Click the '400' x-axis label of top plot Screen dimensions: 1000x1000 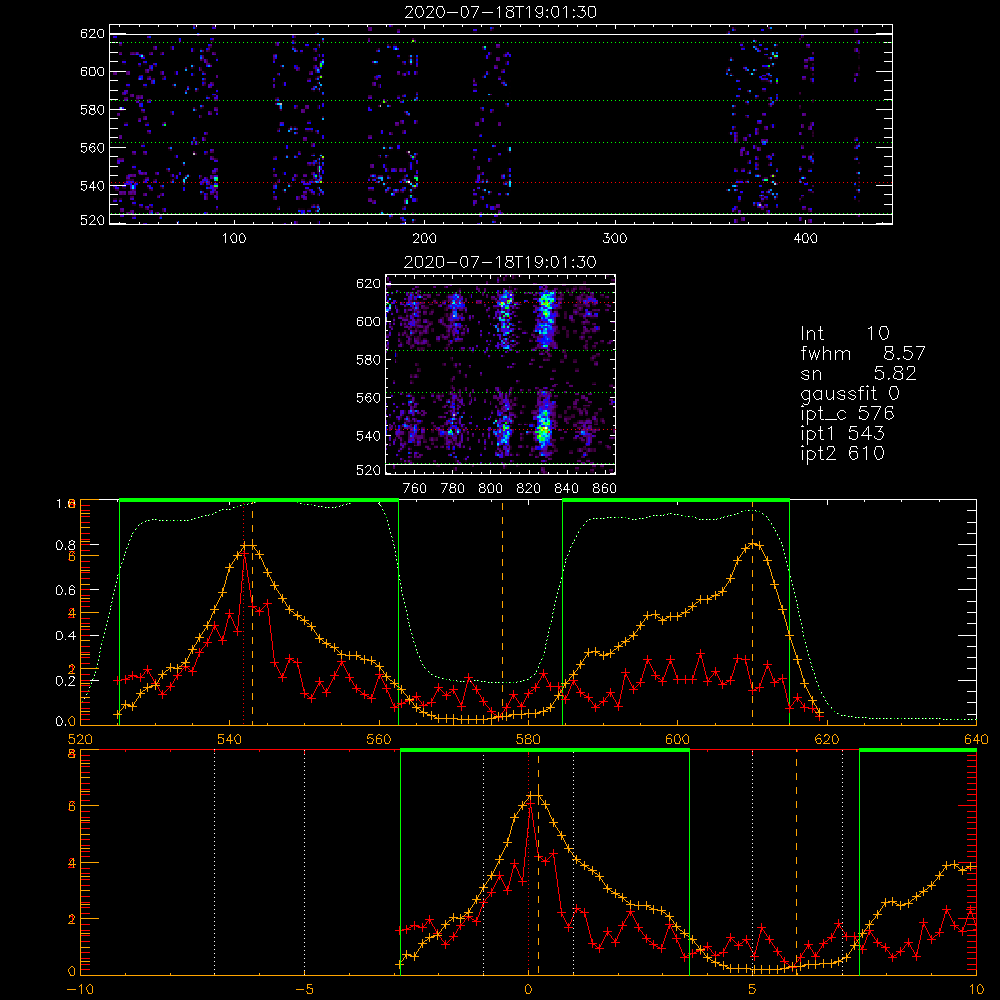point(805,239)
